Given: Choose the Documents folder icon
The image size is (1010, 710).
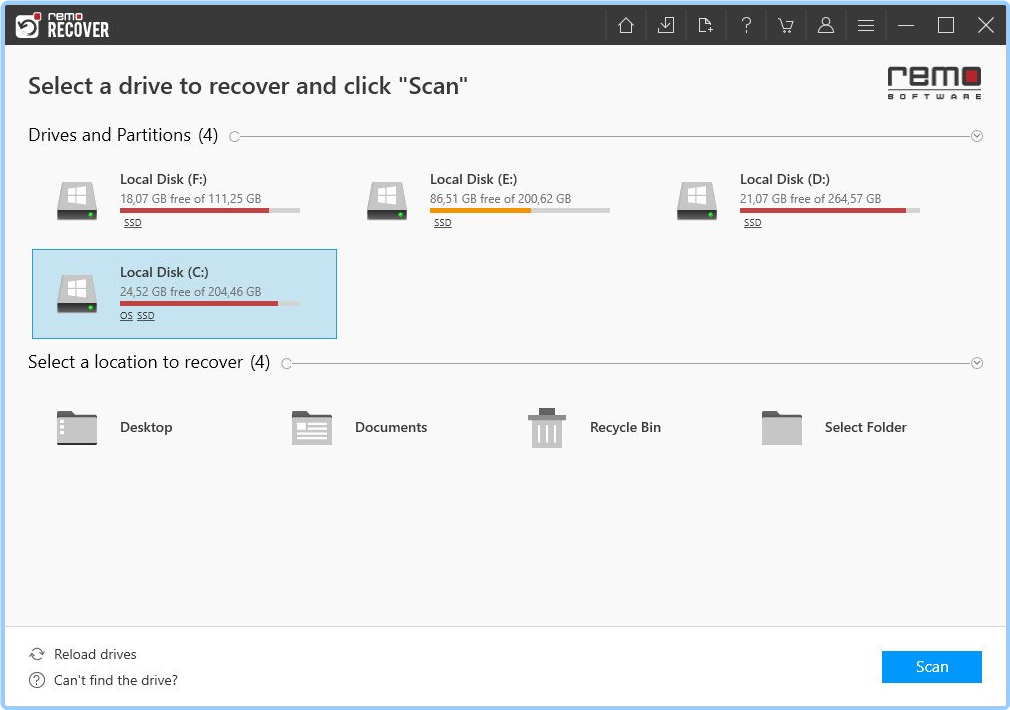Looking at the screenshot, I should point(312,428).
